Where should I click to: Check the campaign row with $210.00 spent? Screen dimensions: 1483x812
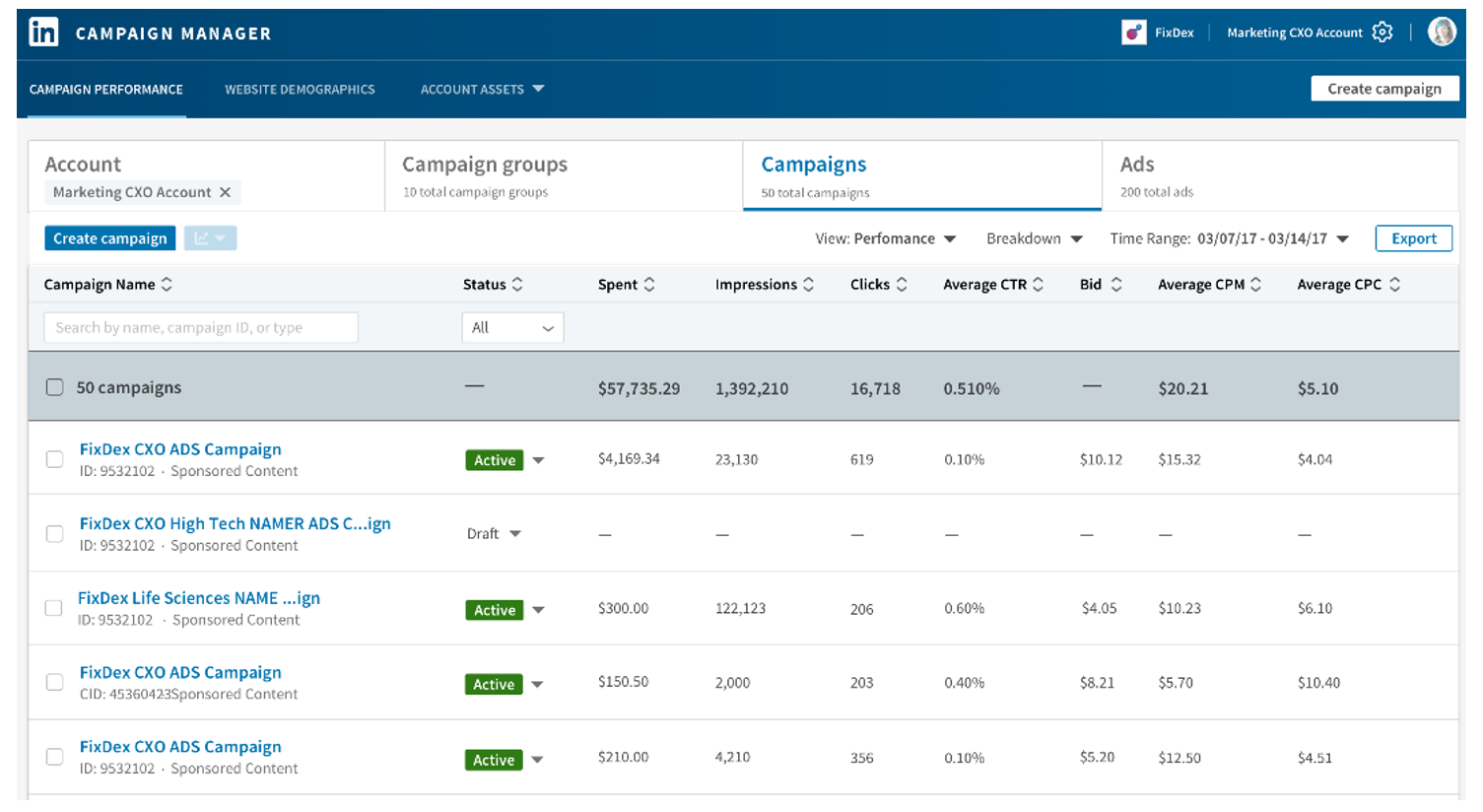55,757
